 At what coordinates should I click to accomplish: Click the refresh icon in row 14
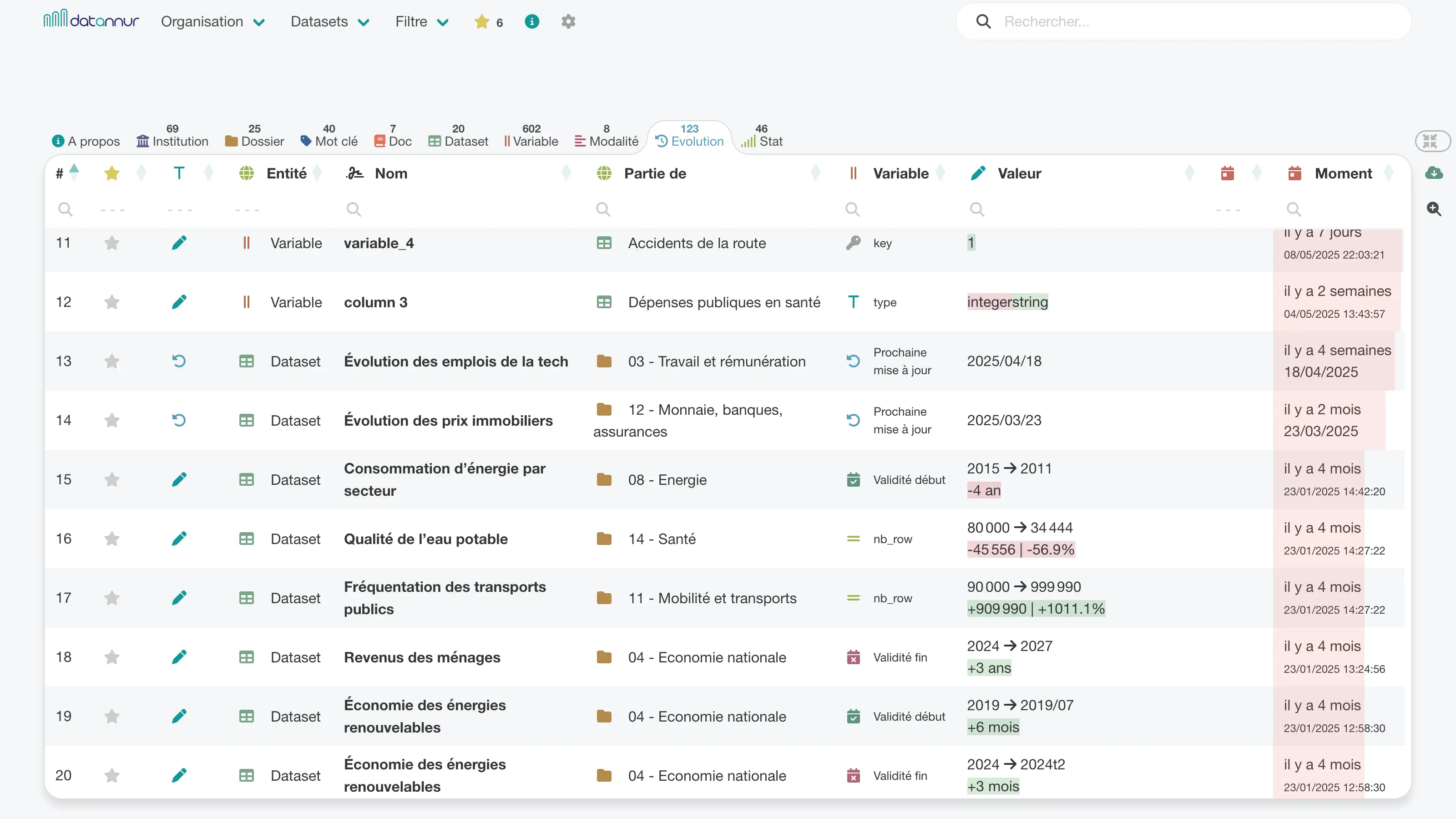point(179,420)
